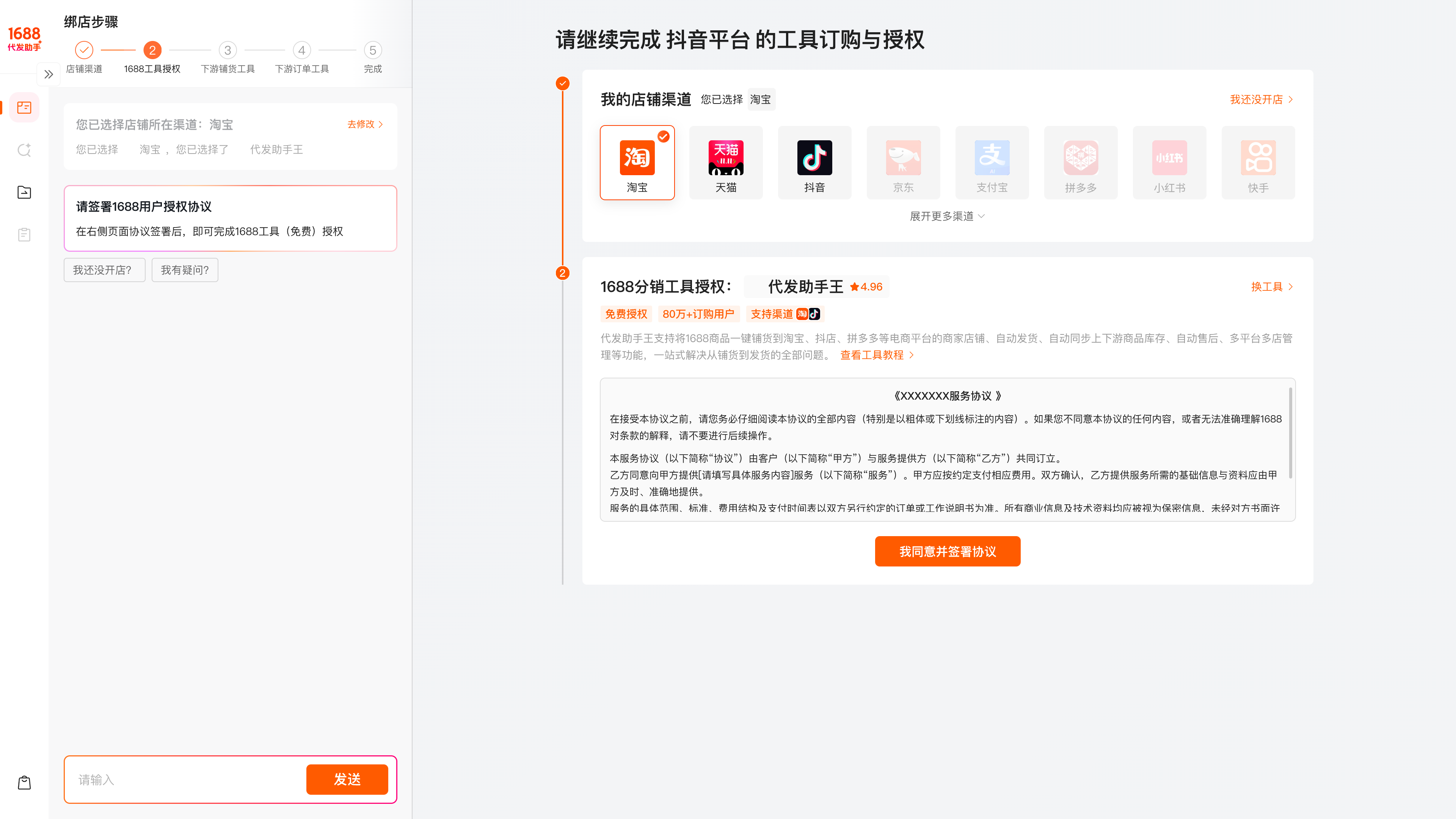Image resolution: width=1456 pixels, height=819 pixels.
Task: Click the 淘宝 selected-channel tag beside 您已选择
Action: [x=761, y=99]
